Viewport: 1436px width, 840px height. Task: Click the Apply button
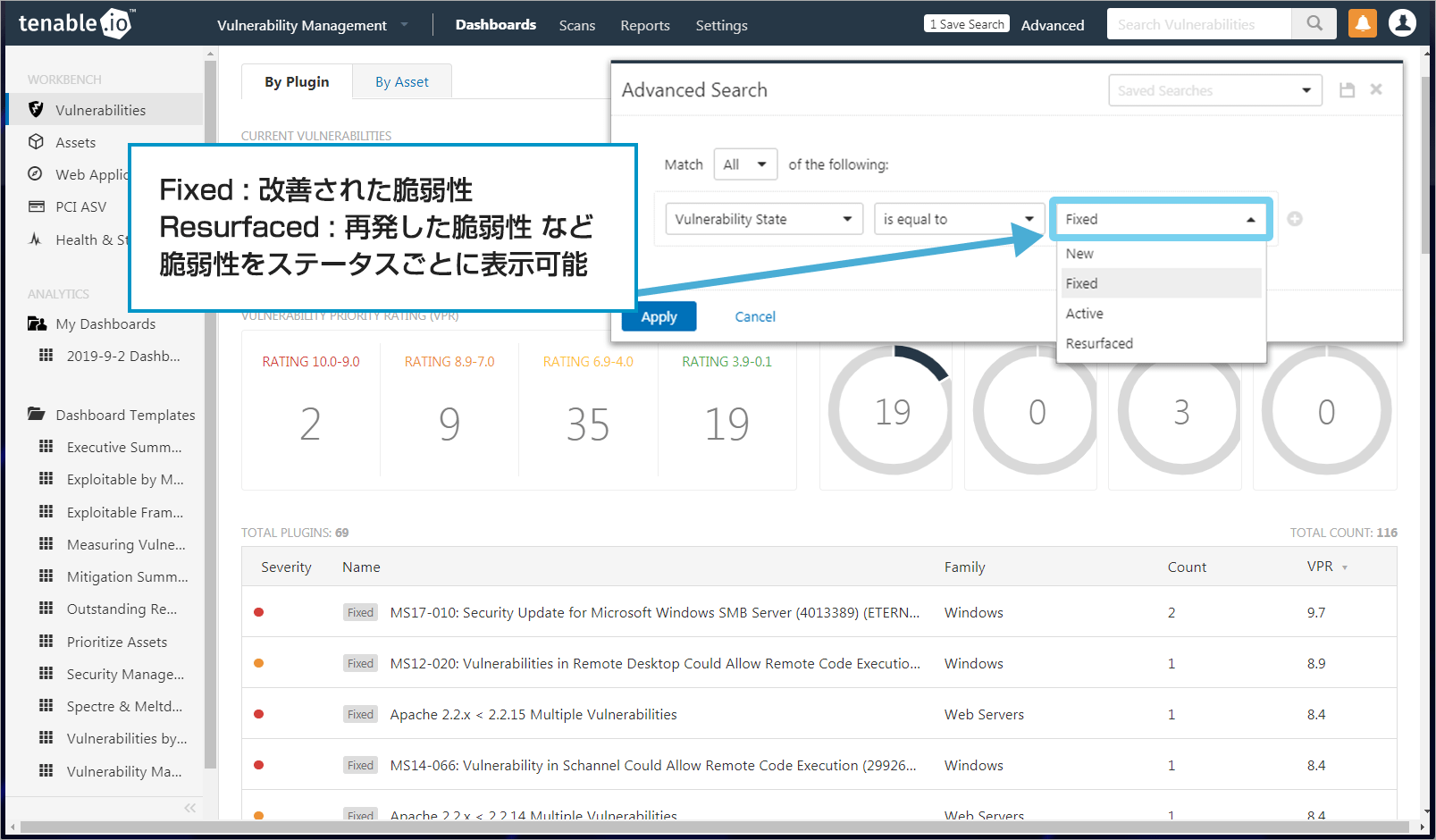[x=659, y=316]
